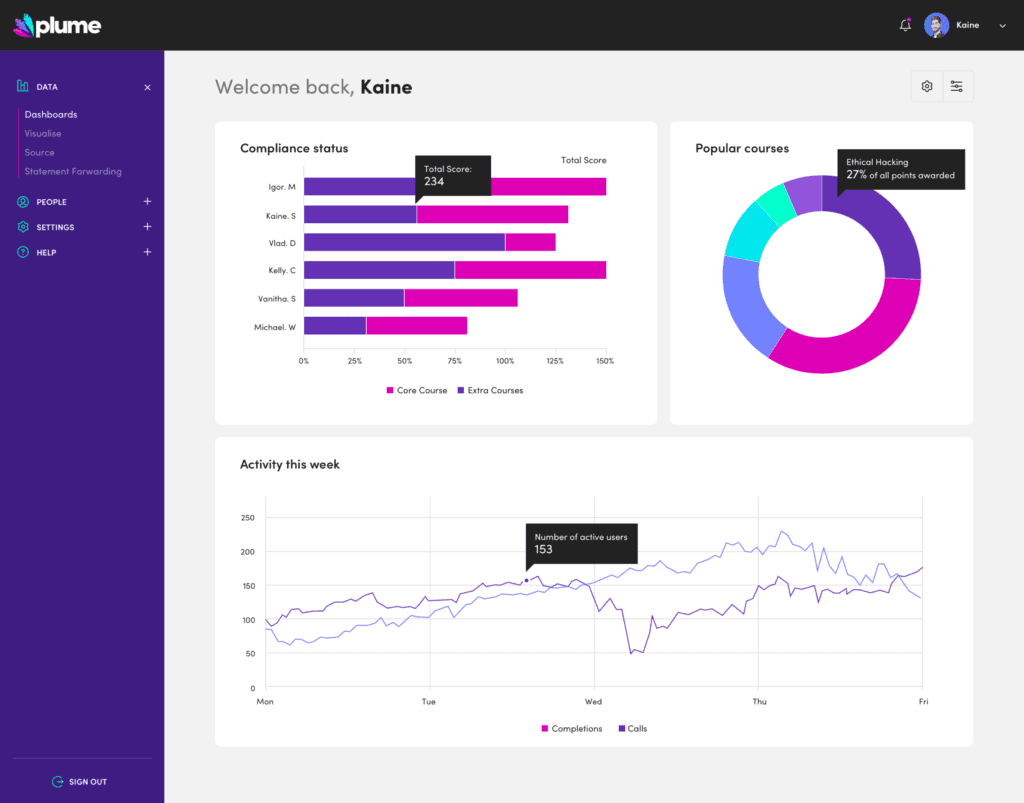Viewport: 1024px width, 803px height.
Task: Expand the Settings section with the plus
Action: point(147,227)
